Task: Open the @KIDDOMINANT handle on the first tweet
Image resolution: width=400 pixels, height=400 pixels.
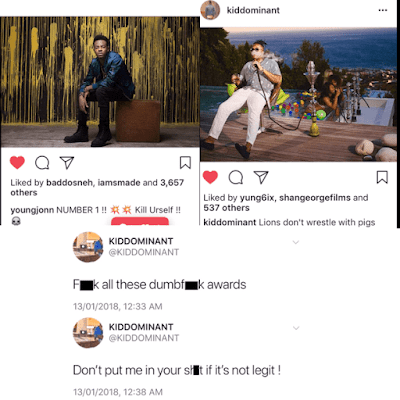Action: (x=144, y=252)
